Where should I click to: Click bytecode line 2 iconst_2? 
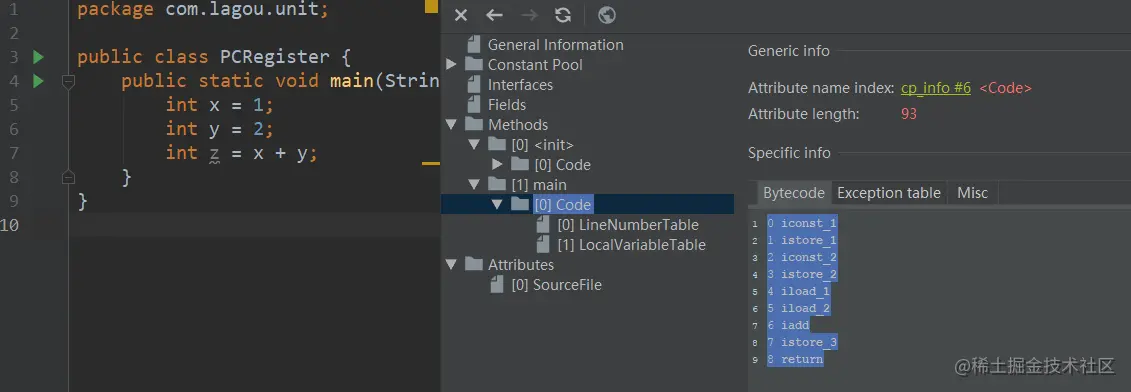802,257
